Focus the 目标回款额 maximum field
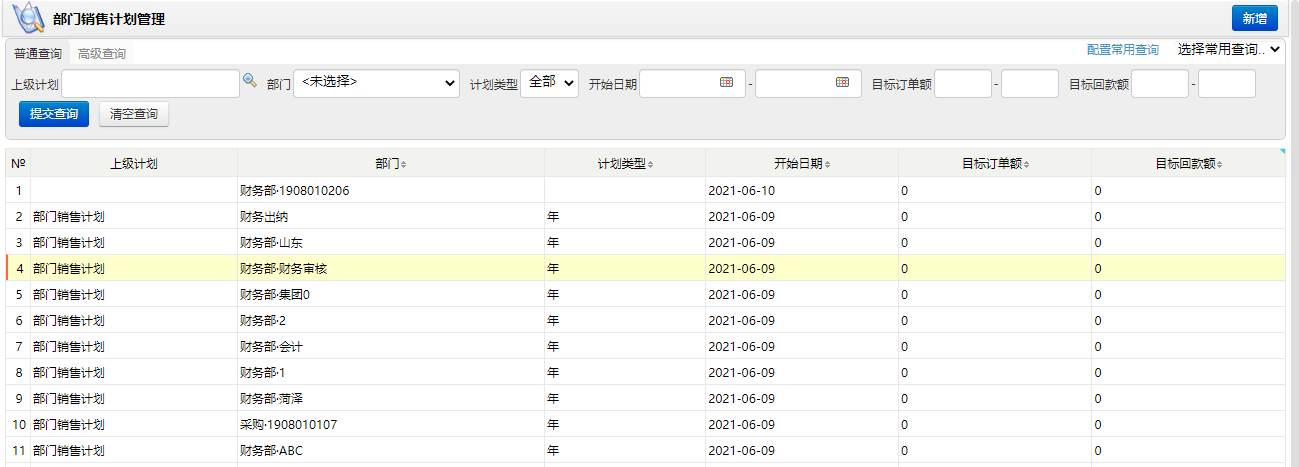 1227,84
